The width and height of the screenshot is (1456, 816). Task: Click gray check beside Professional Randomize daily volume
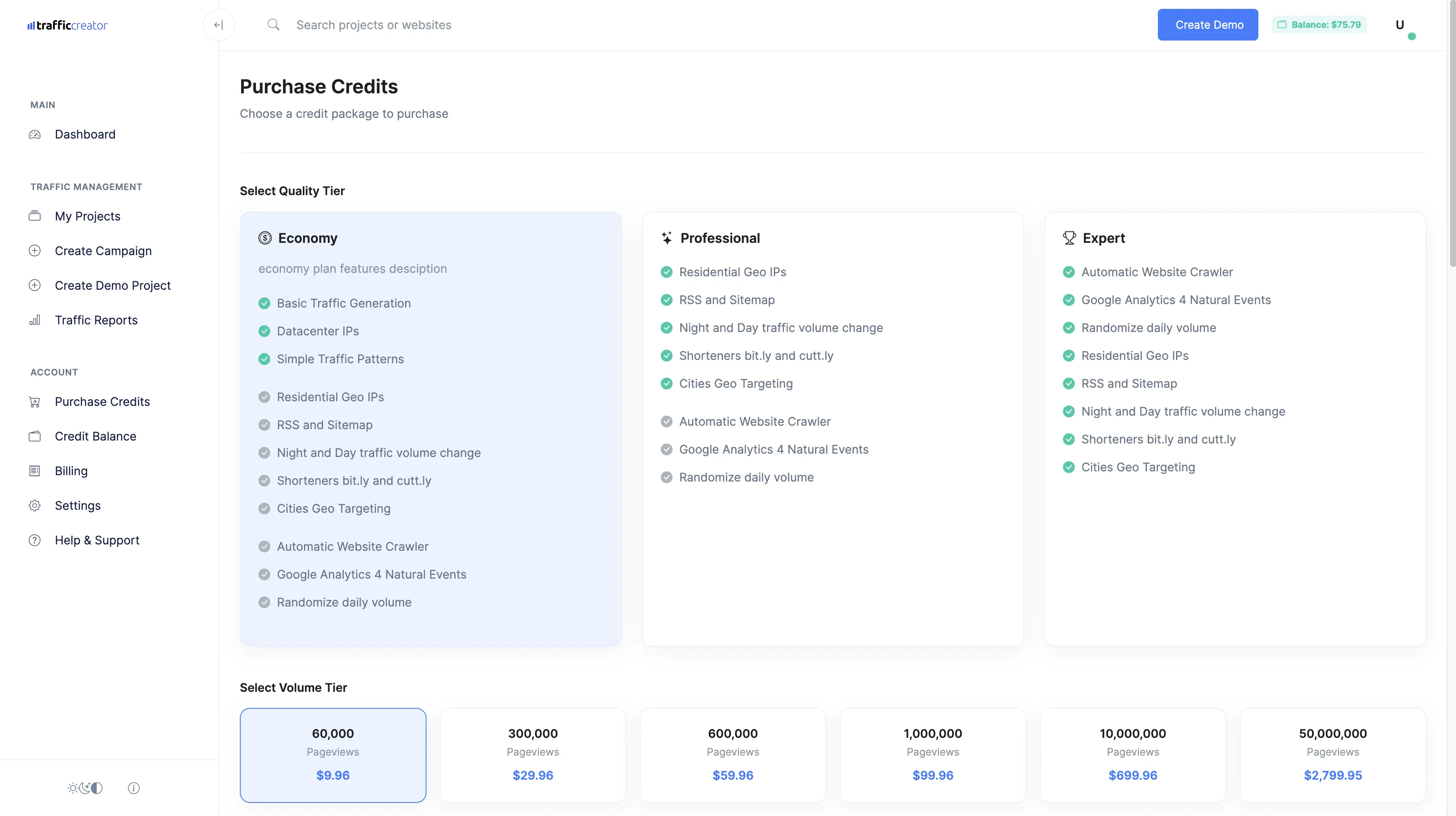pos(667,478)
